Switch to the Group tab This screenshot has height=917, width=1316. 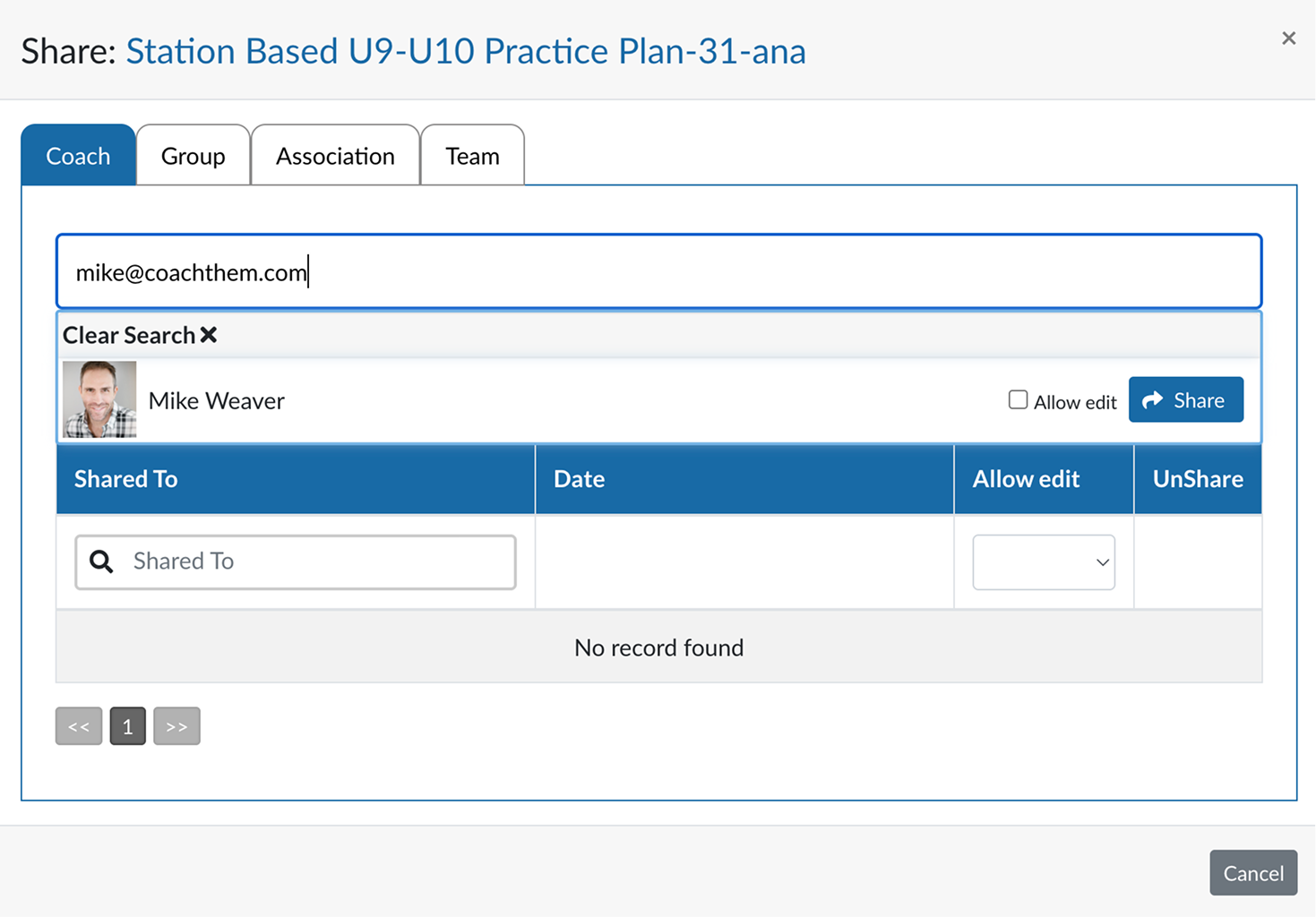pyautogui.click(x=193, y=156)
